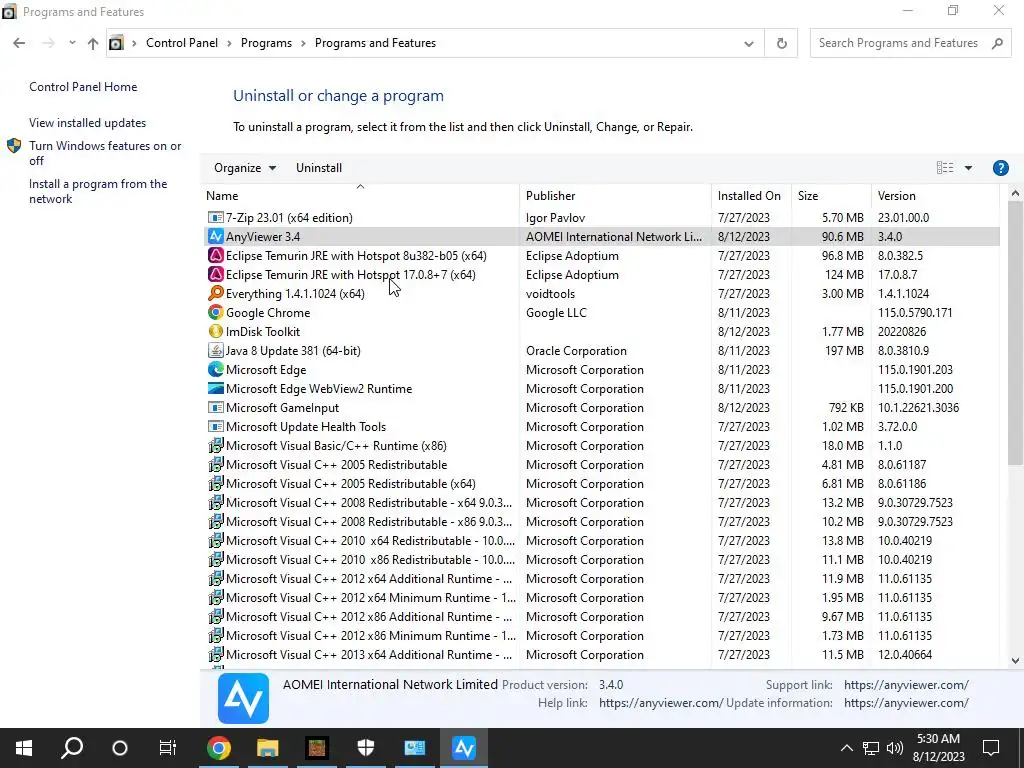Click the Uninstall button
1024x768 pixels.
319,168
